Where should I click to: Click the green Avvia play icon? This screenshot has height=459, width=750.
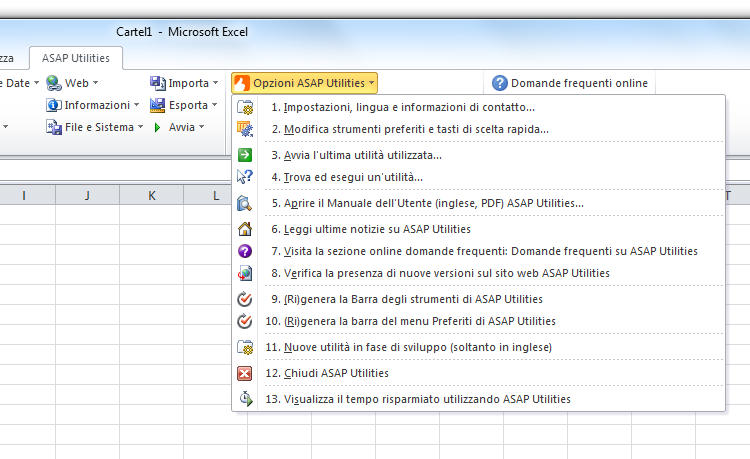[x=157, y=127]
